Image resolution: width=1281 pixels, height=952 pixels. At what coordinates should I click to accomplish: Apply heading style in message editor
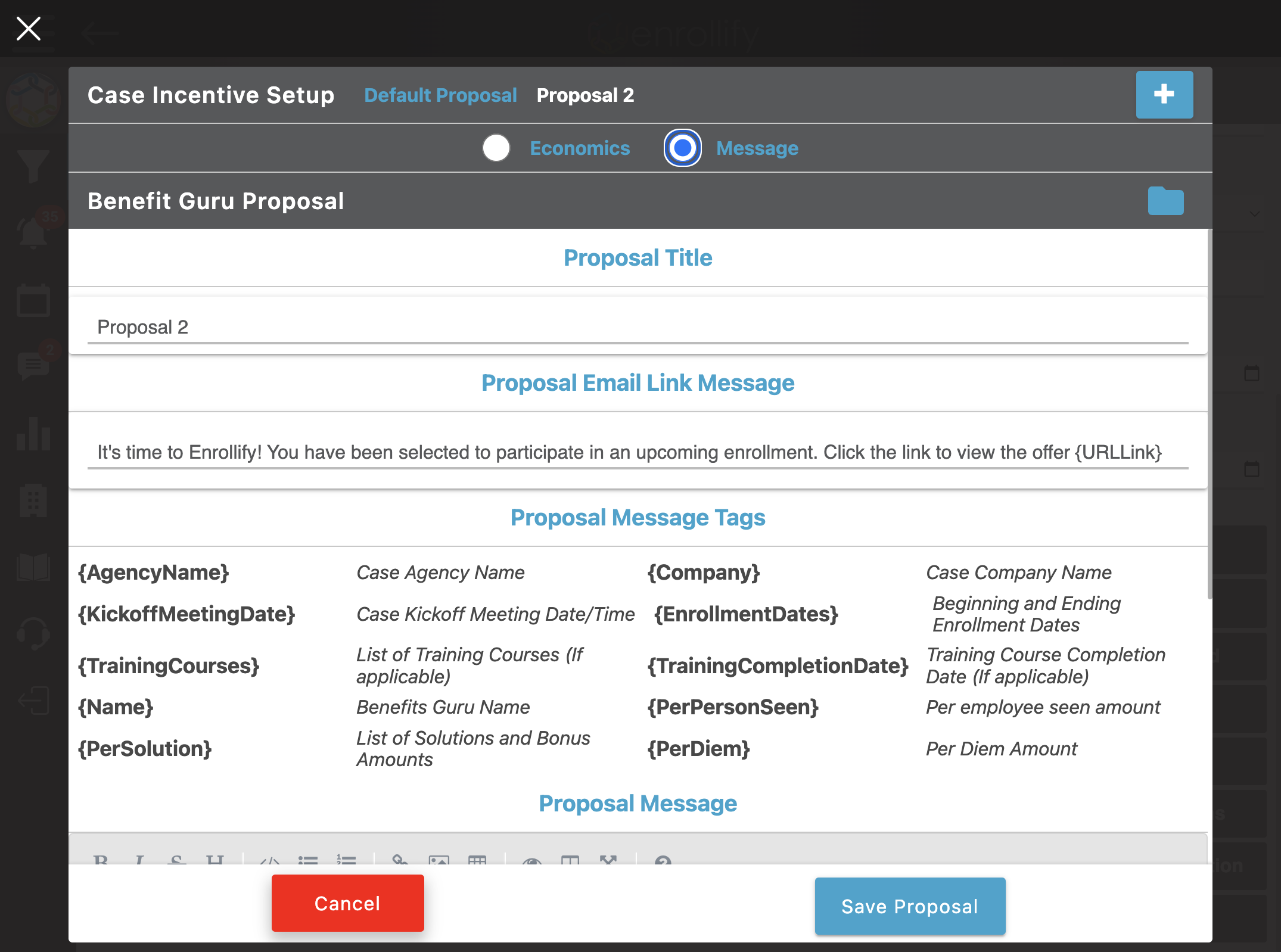coord(215,860)
